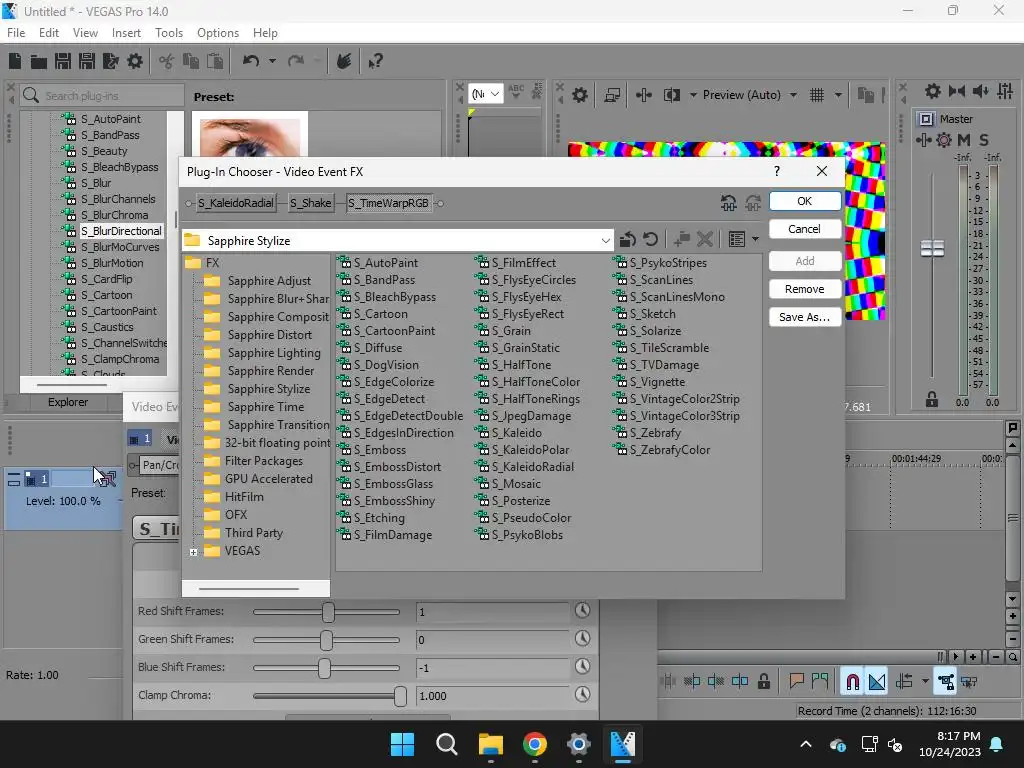
Task: Refresh the Plug-In Chooser folder list
Action: click(x=650, y=240)
